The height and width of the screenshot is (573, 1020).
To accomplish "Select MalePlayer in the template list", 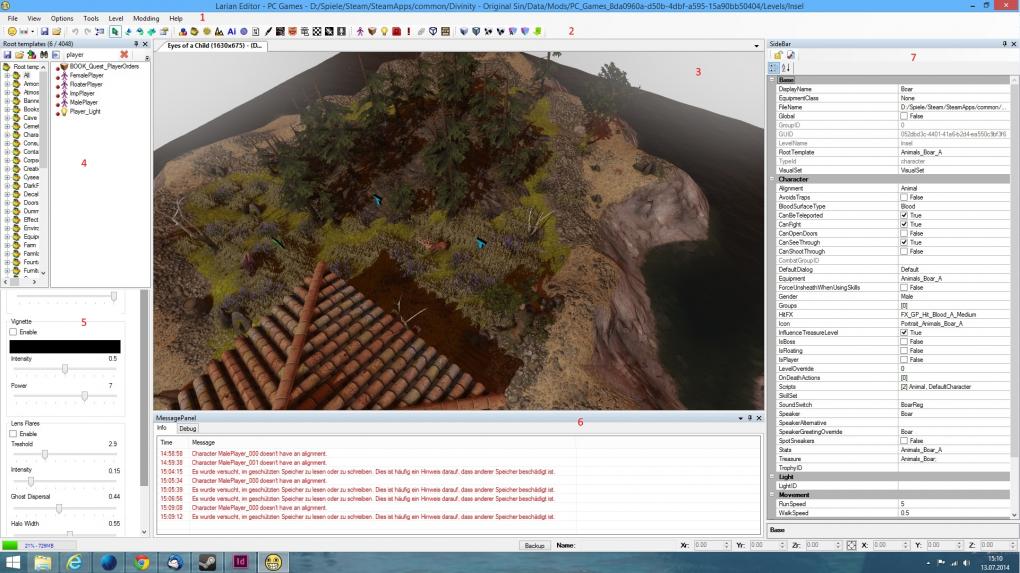I will pyautogui.click(x=83, y=103).
